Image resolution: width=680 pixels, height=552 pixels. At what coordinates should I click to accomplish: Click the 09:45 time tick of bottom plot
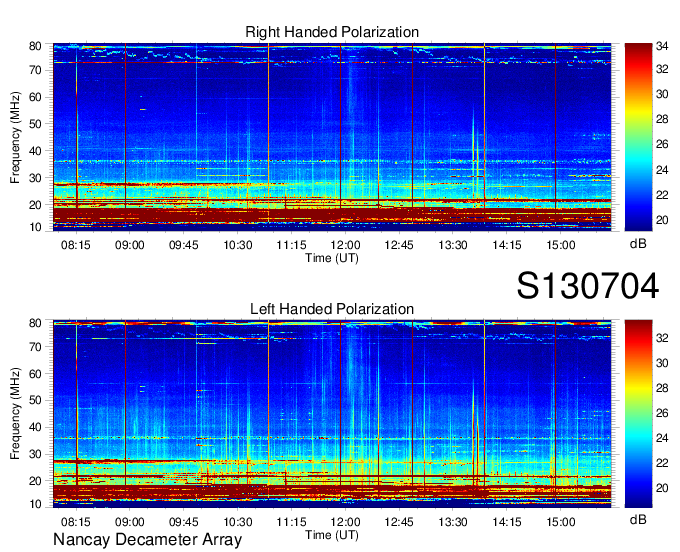pos(183,522)
